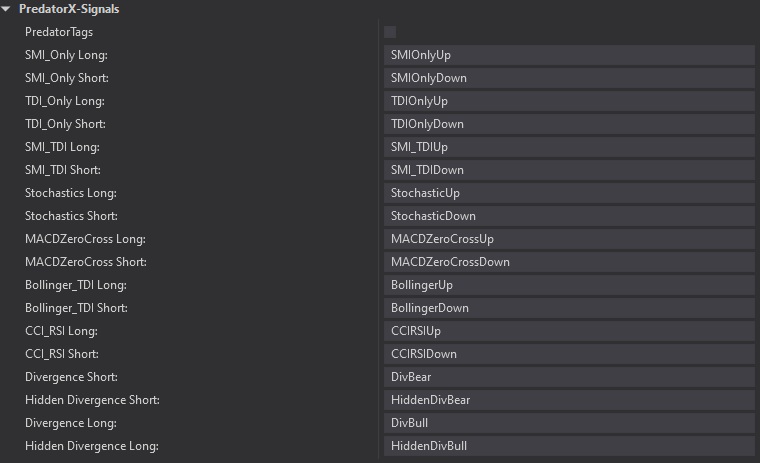
Task: Select the StochasticDown text box
Action: (x=568, y=216)
